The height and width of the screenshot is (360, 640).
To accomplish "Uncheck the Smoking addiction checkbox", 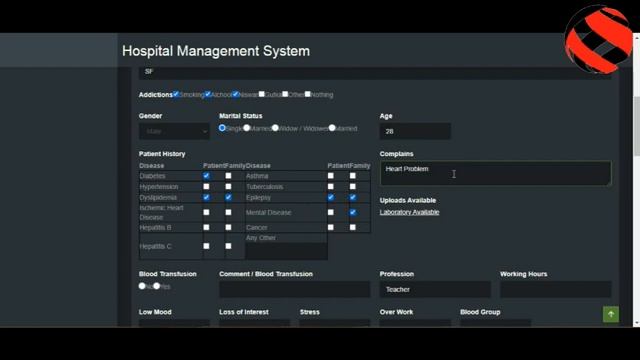I will coord(176,94).
